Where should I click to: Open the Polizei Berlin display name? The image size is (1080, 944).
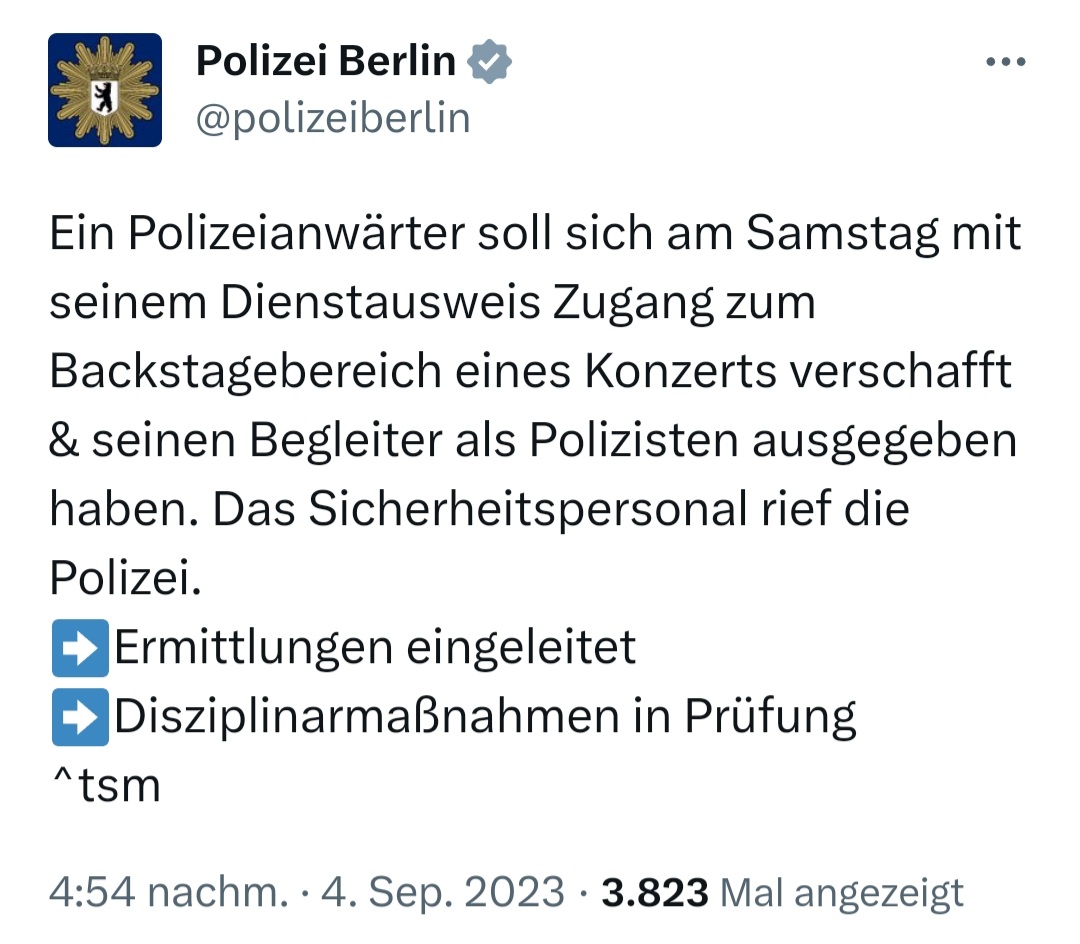(326, 62)
